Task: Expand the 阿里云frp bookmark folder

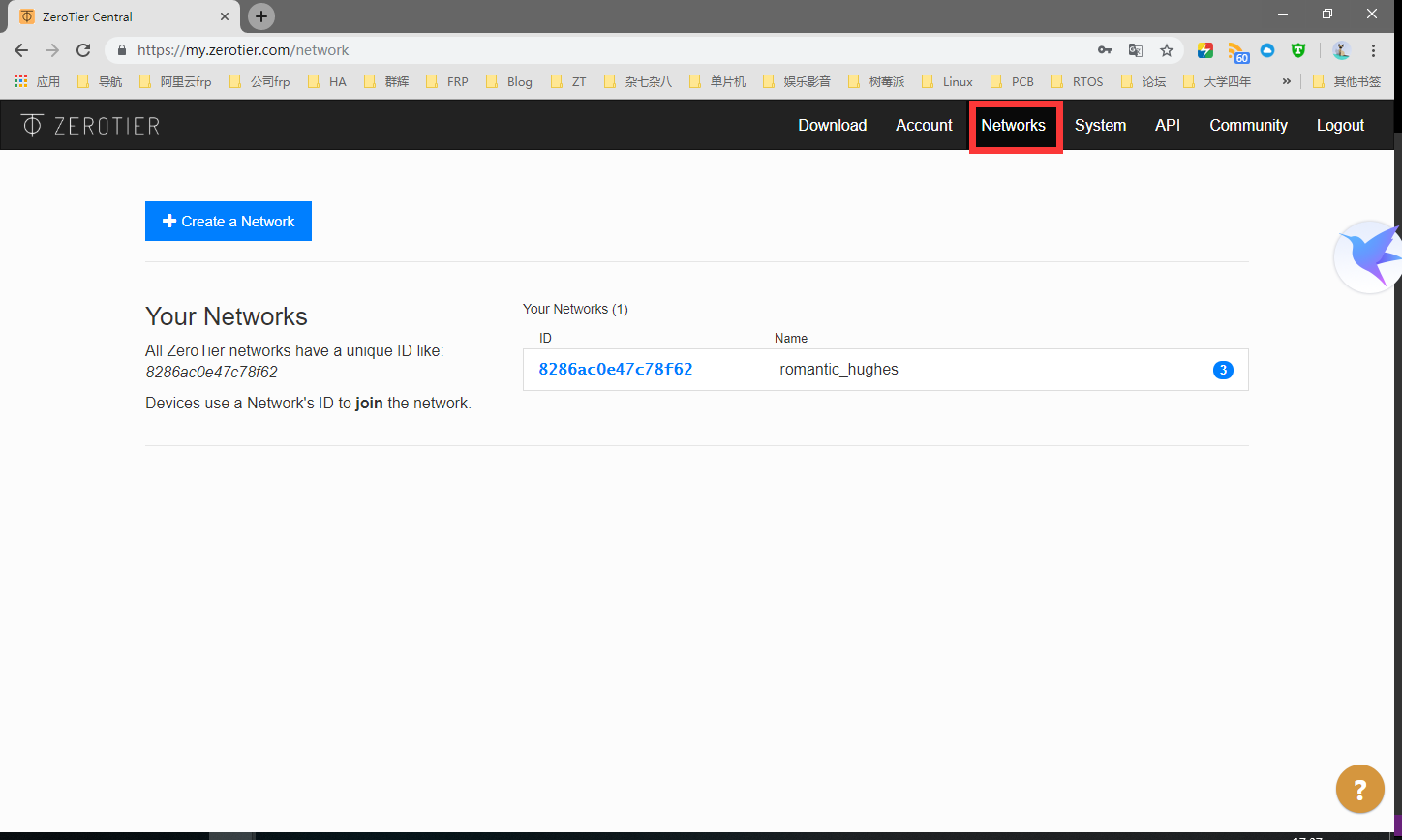Action: point(175,81)
